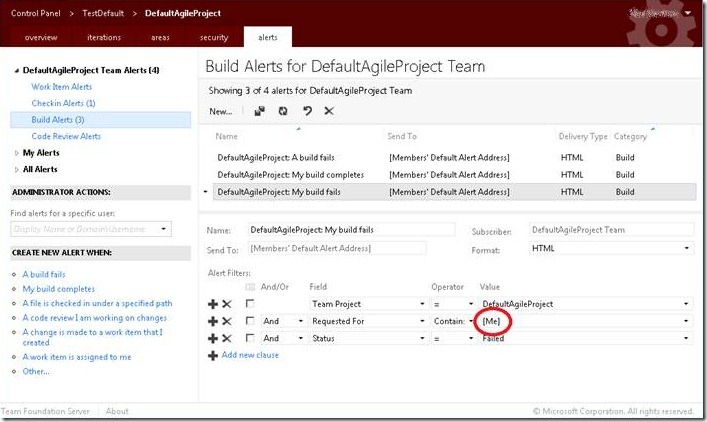
Task: Open Checkin Alerts (1) in sidebar
Action: click(x=63, y=103)
